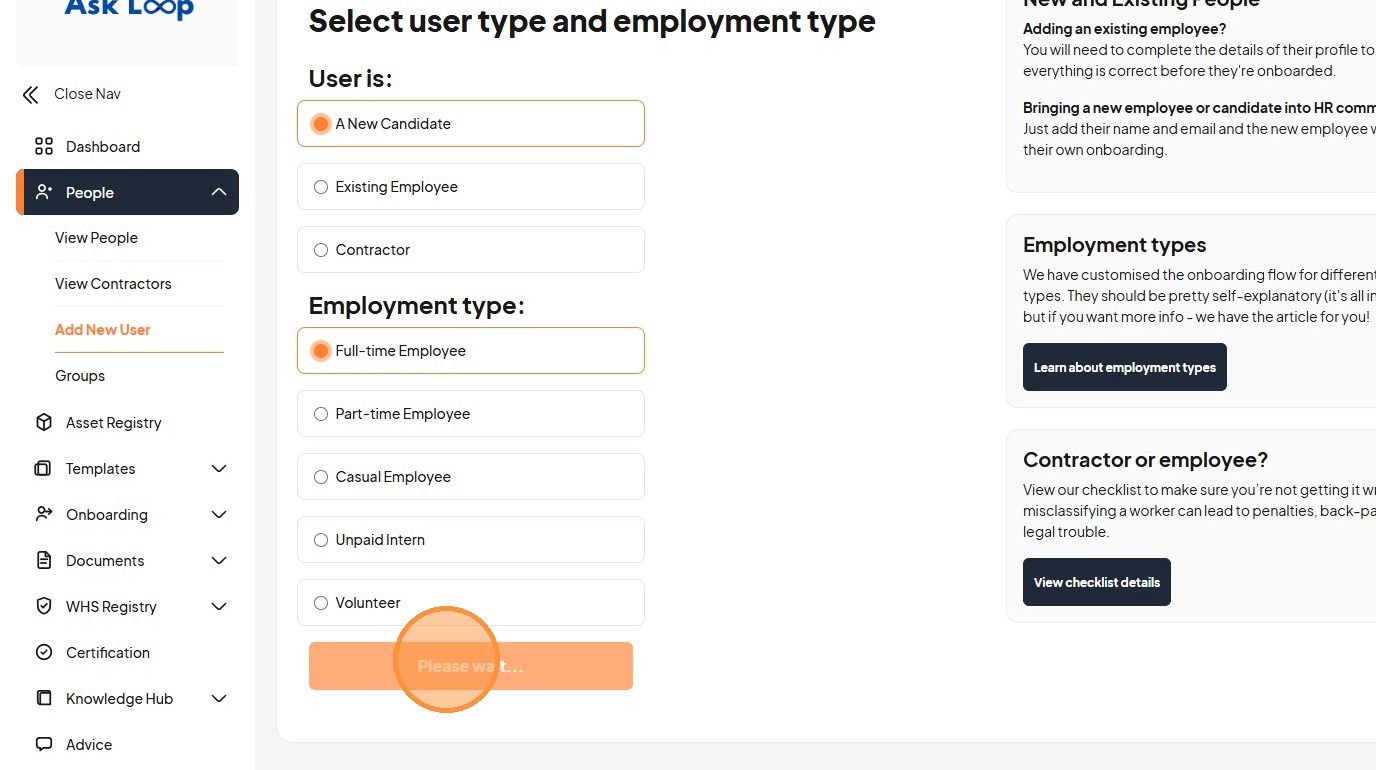Click the Onboarding person-arrow icon
The image size is (1376, 770).
44,514
